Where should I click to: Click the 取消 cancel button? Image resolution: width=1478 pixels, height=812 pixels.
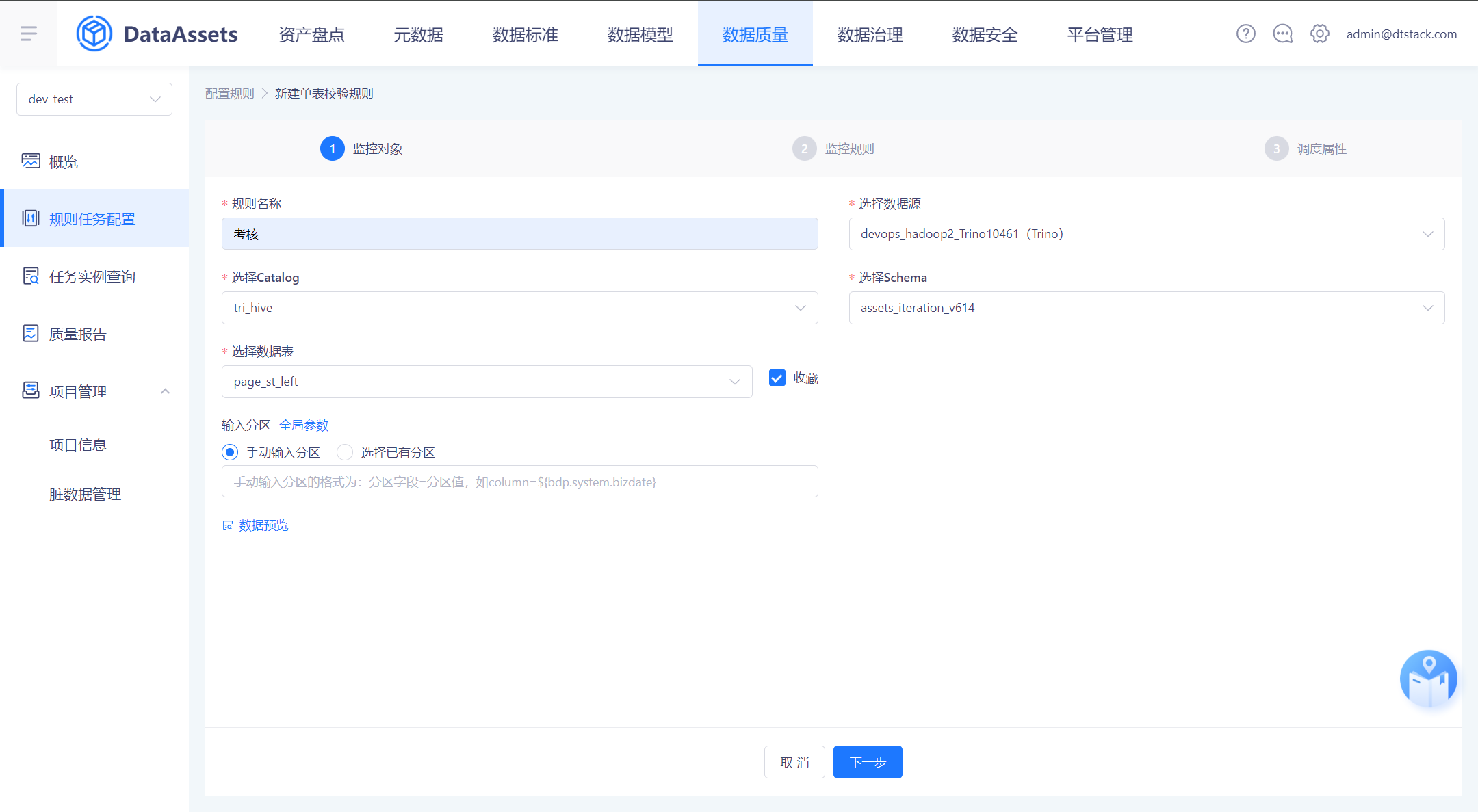click(x=794, y=762)
